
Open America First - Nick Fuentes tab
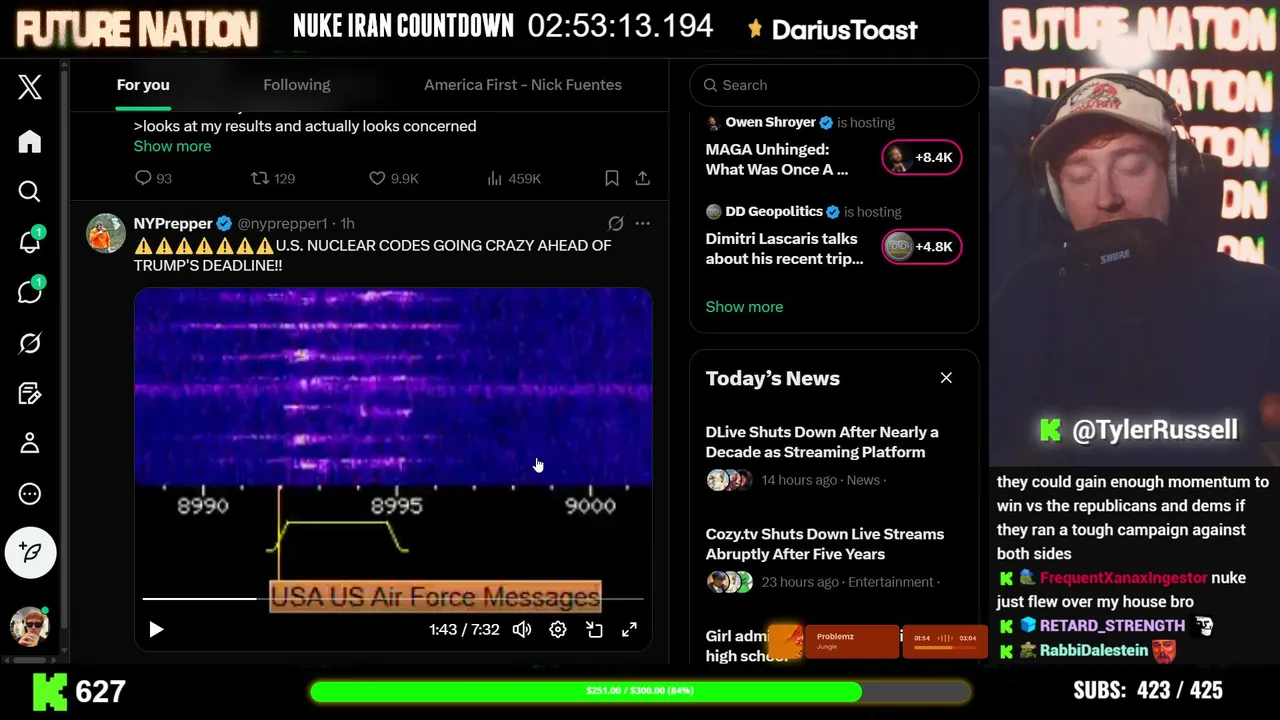[523, 85]
